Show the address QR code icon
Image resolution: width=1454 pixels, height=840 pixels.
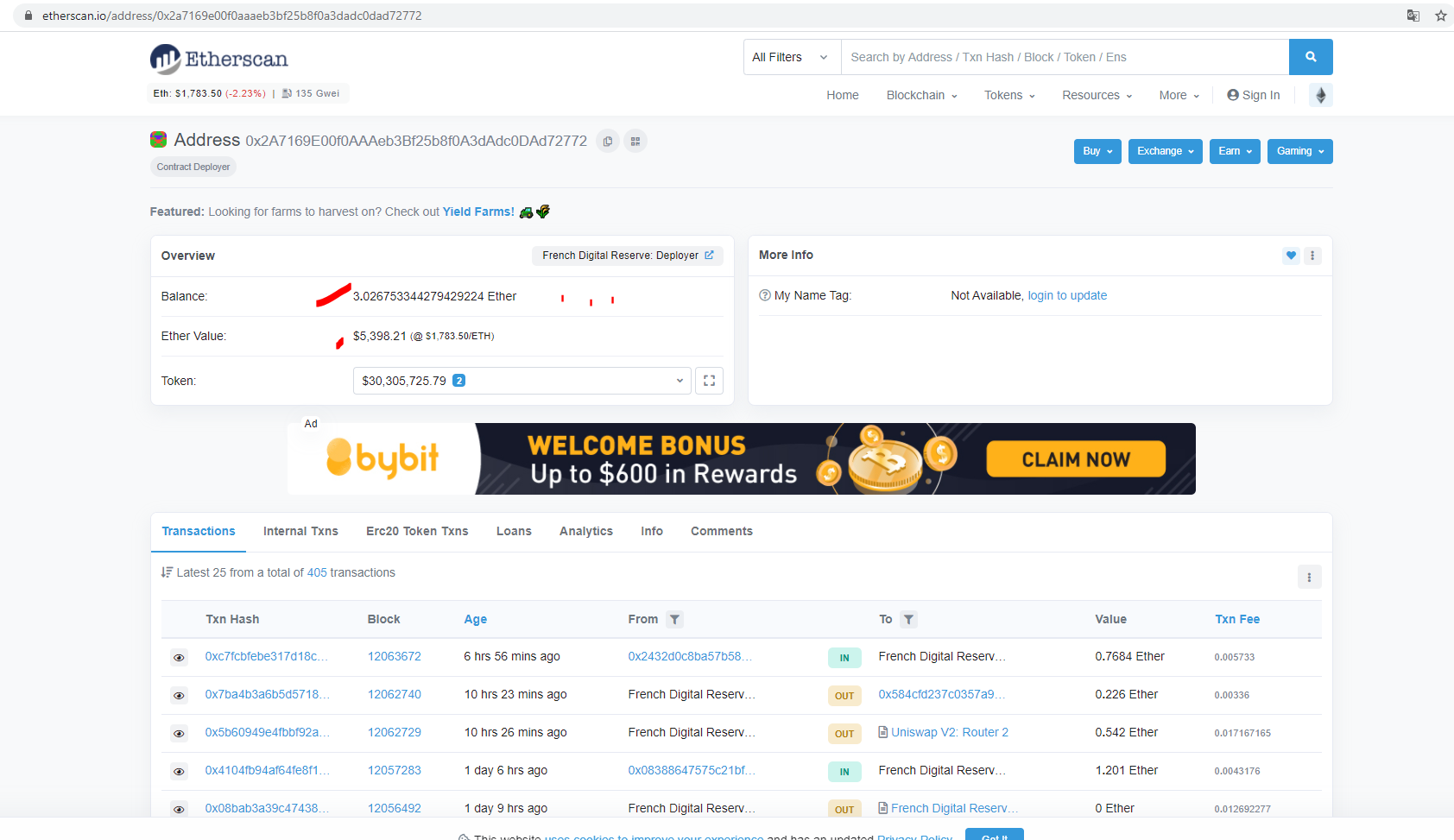point(635,142)
